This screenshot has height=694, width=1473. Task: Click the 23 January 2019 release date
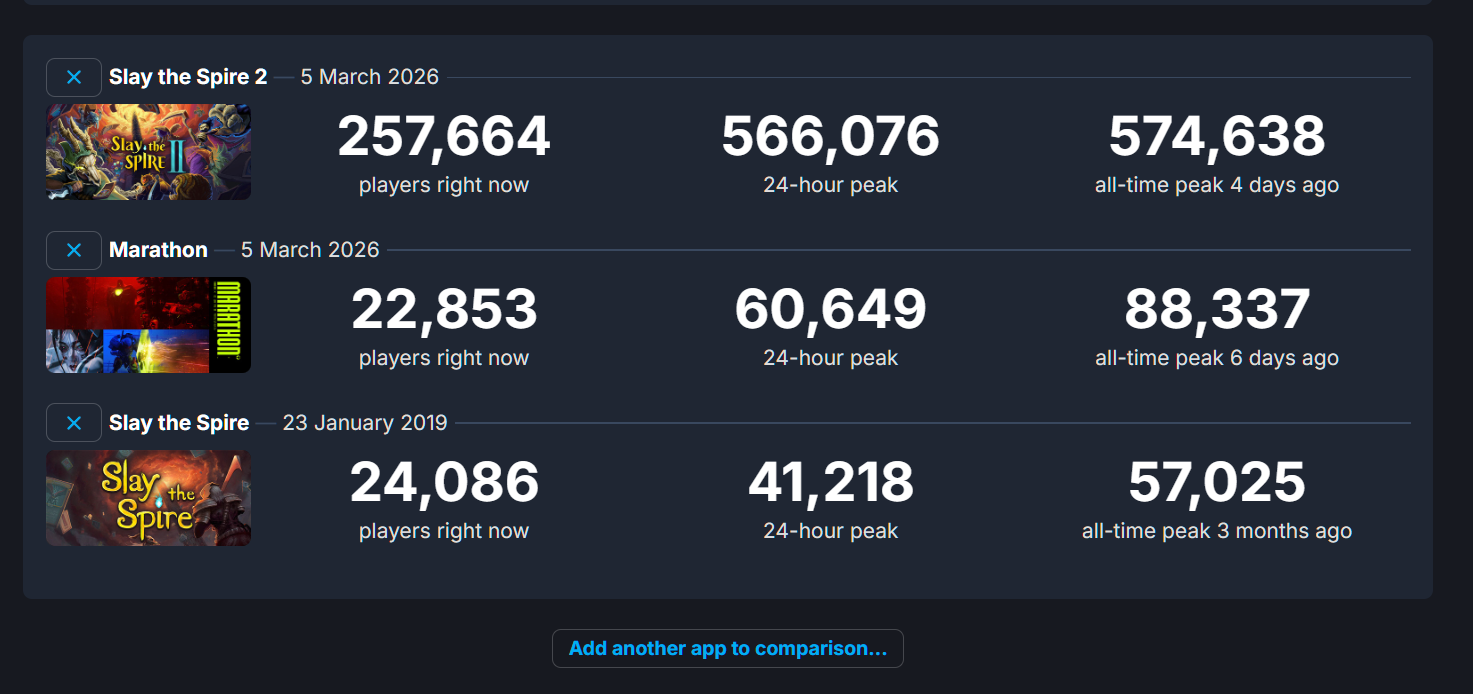(365, 423)
